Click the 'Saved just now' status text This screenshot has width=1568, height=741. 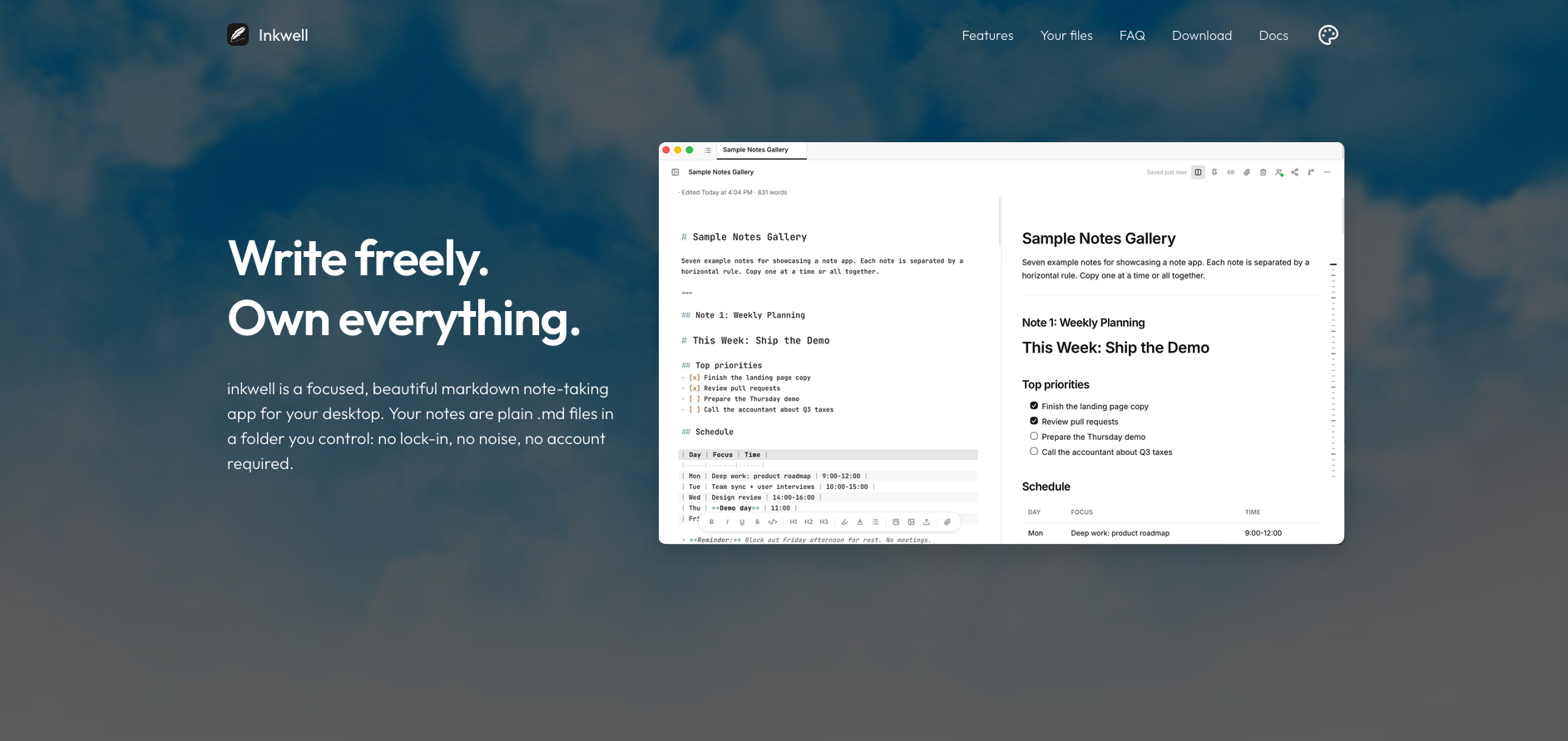pos(1166,172)
